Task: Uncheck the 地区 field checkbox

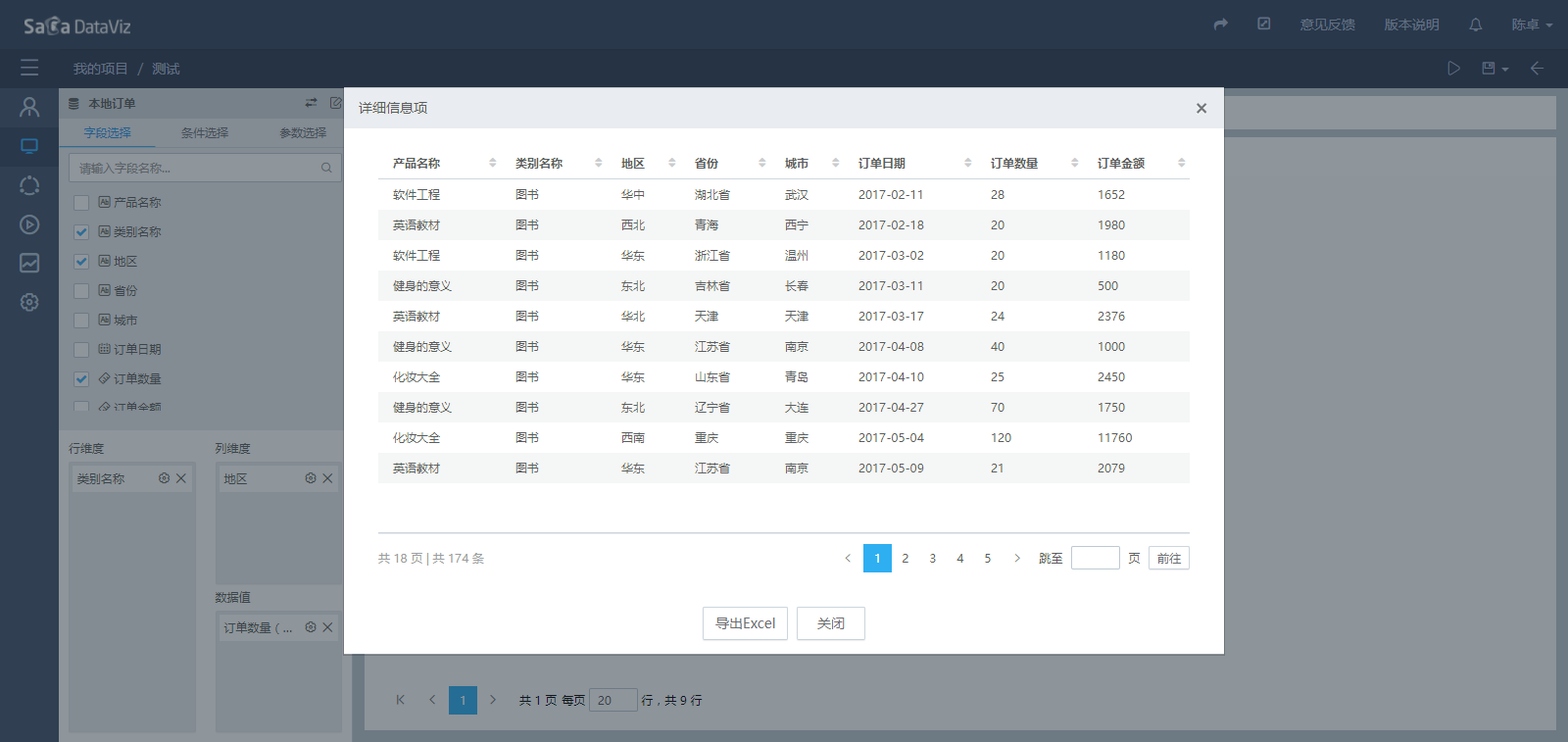Action: [81, 262]
